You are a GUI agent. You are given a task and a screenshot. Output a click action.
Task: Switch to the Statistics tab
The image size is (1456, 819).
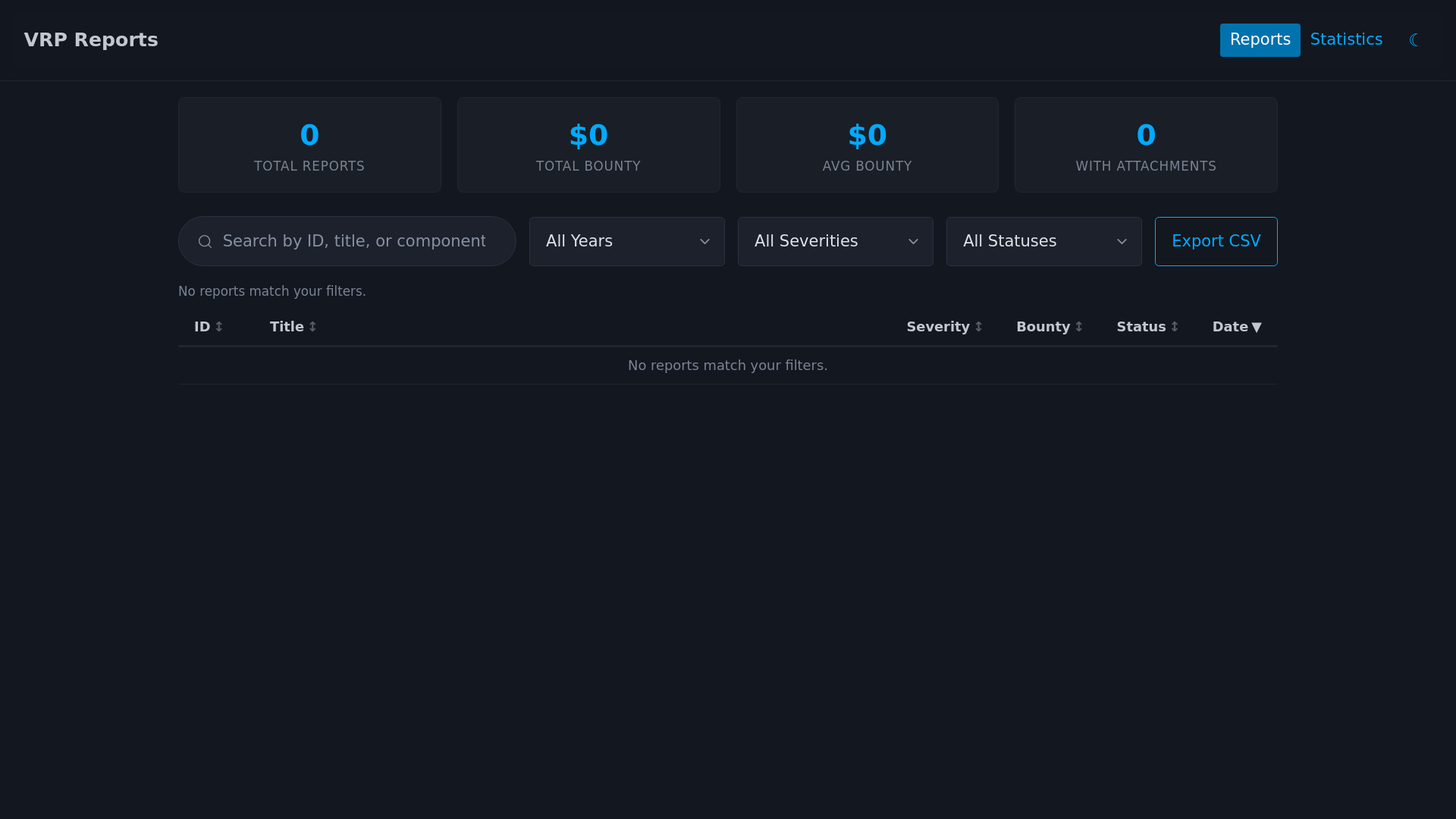(1346, 40)
